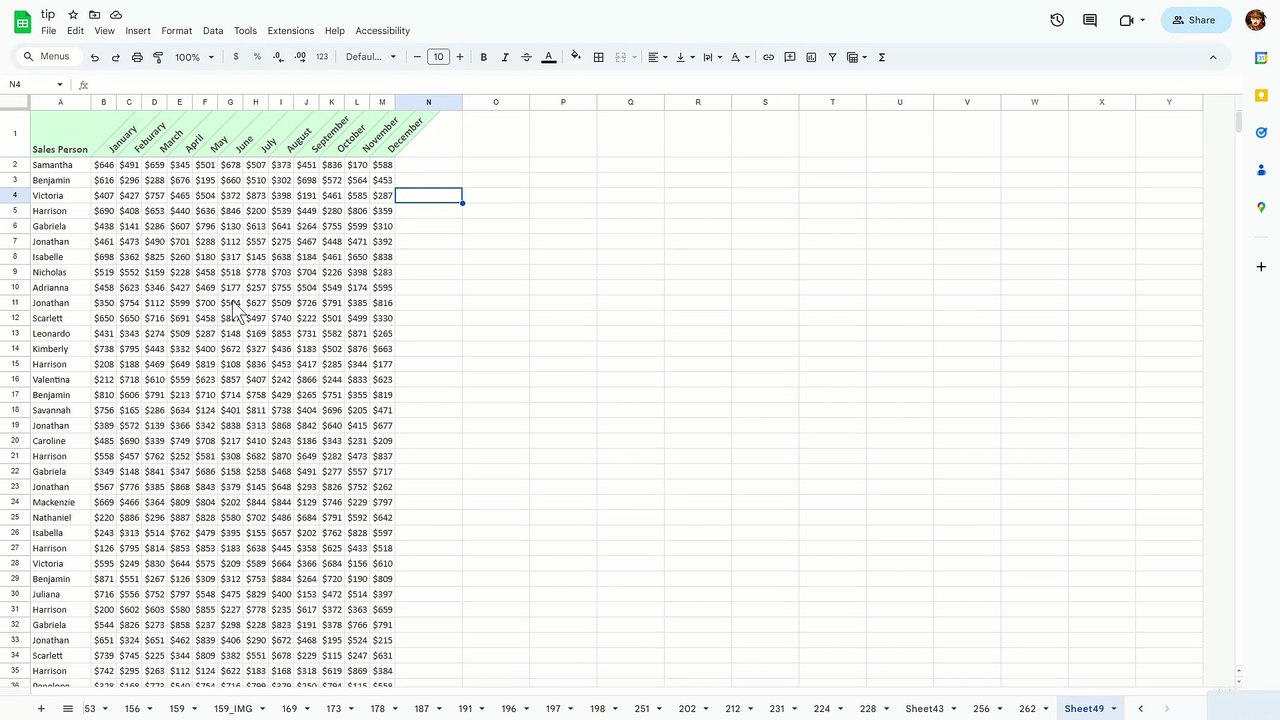Create a filter with the funnel icon

coord(832,57)
